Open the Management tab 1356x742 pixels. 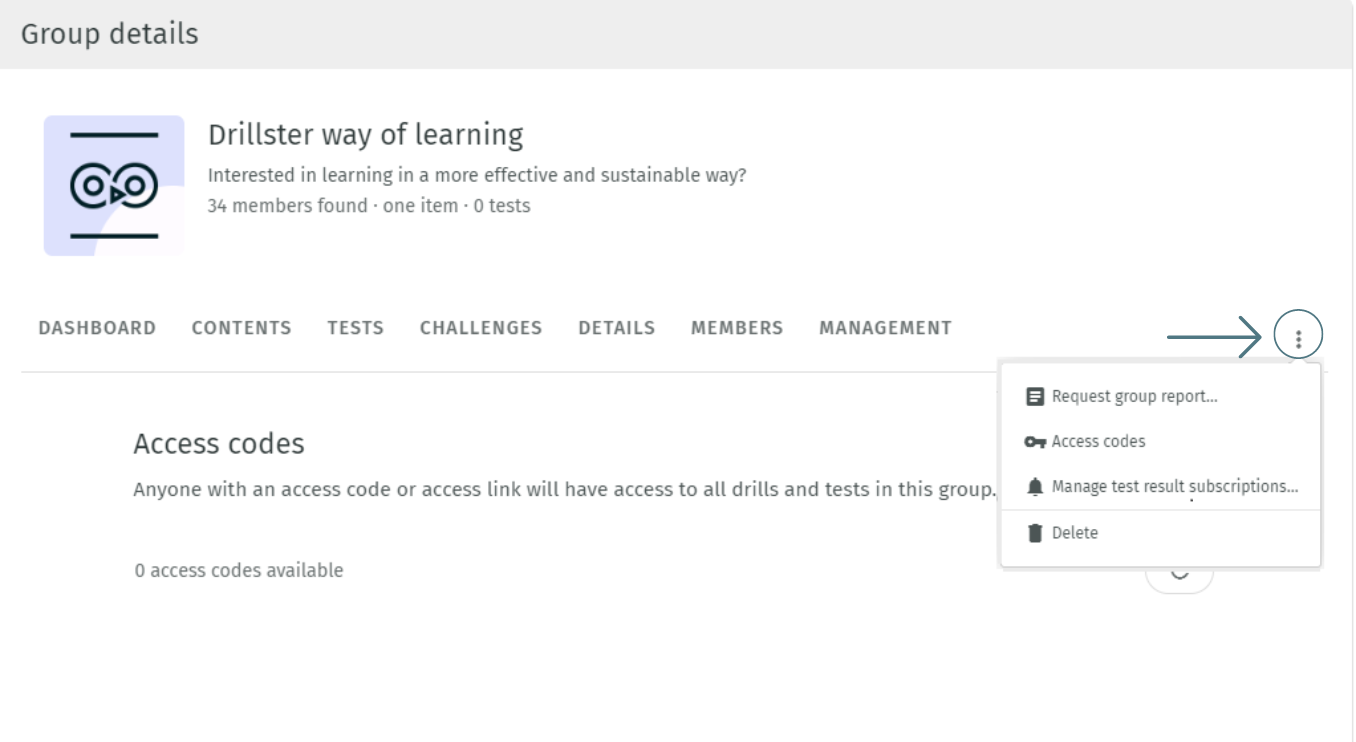(x=885, y=328)
